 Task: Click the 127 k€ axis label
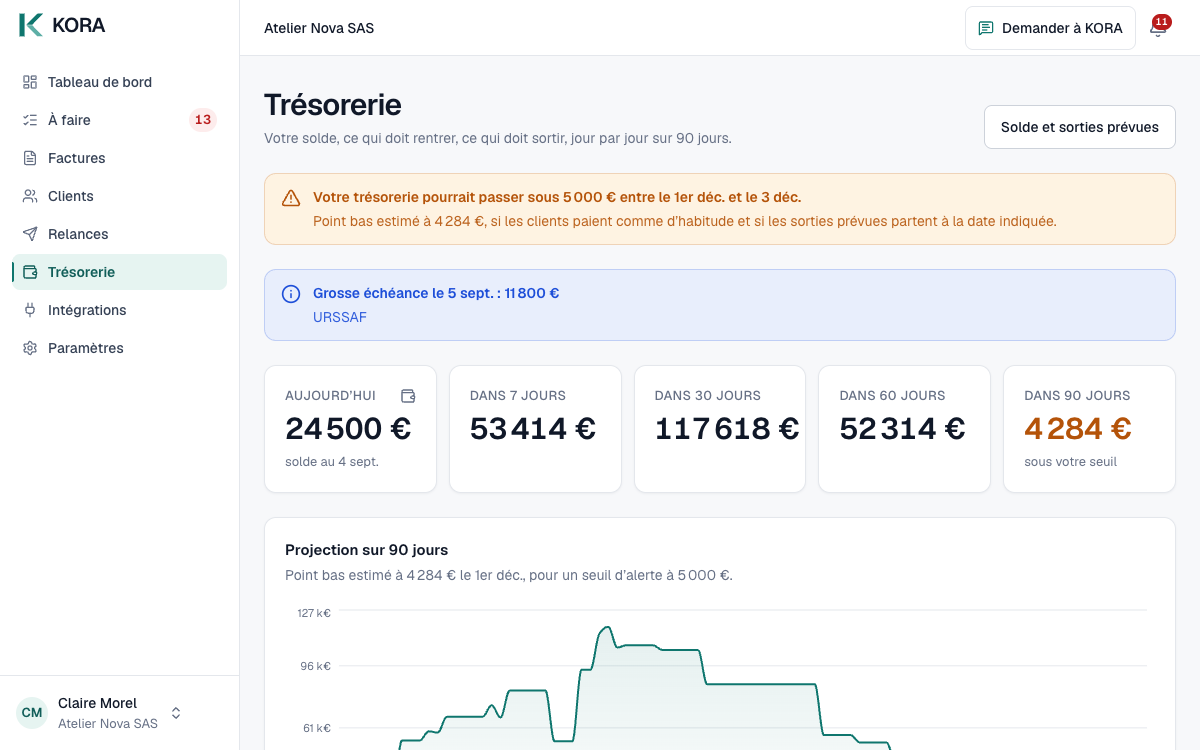coord(314,613)
